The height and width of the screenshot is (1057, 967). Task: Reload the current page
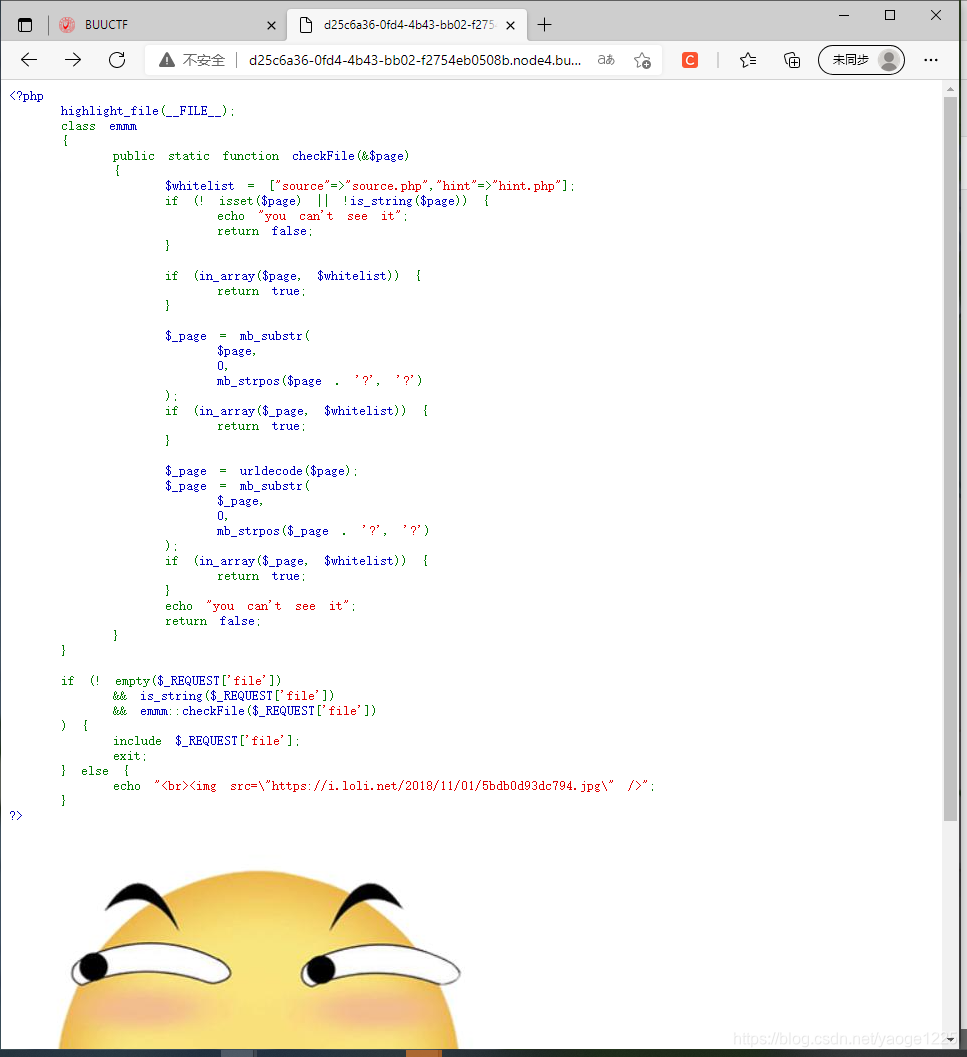pos(117,60)
